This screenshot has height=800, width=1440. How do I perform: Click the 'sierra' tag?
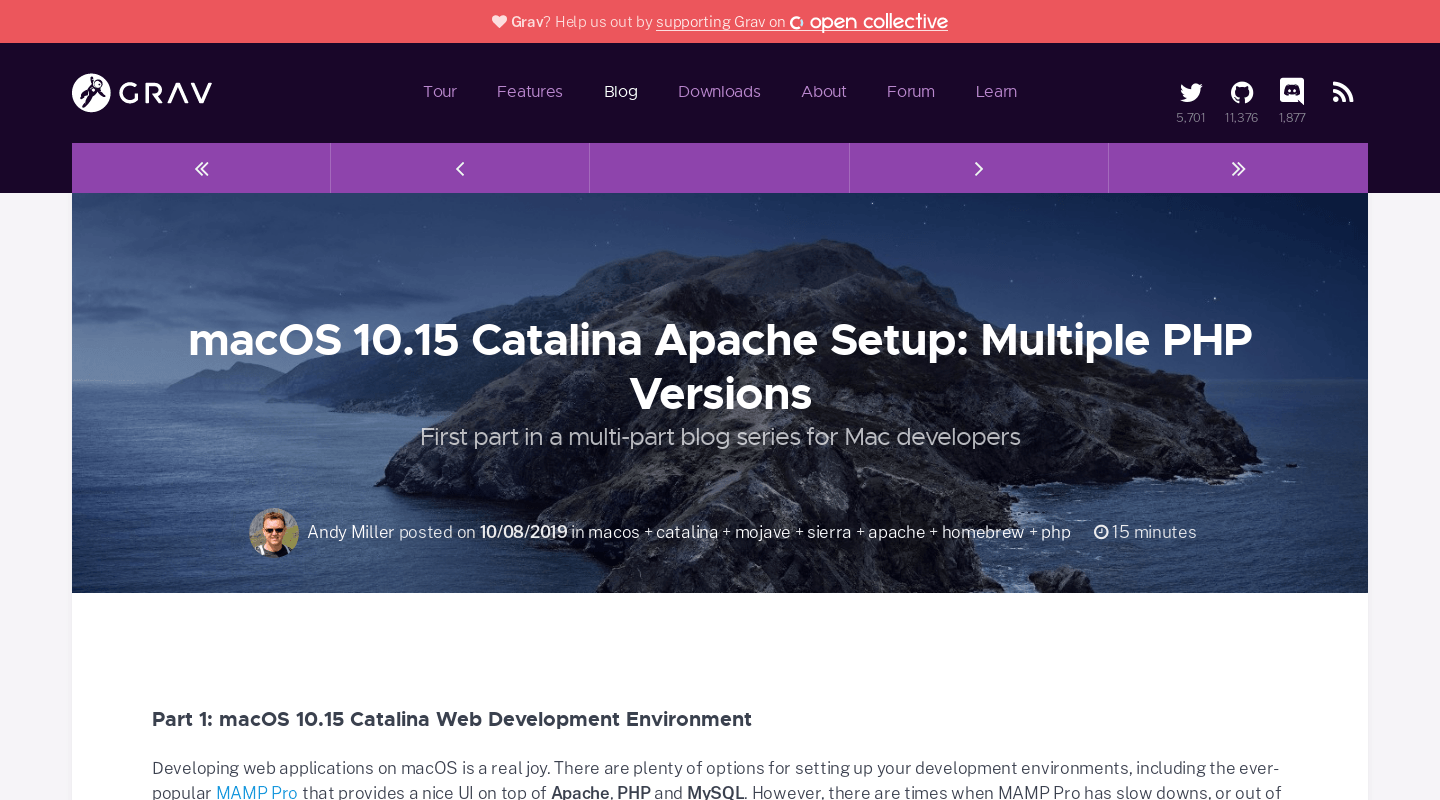[829, 532]
